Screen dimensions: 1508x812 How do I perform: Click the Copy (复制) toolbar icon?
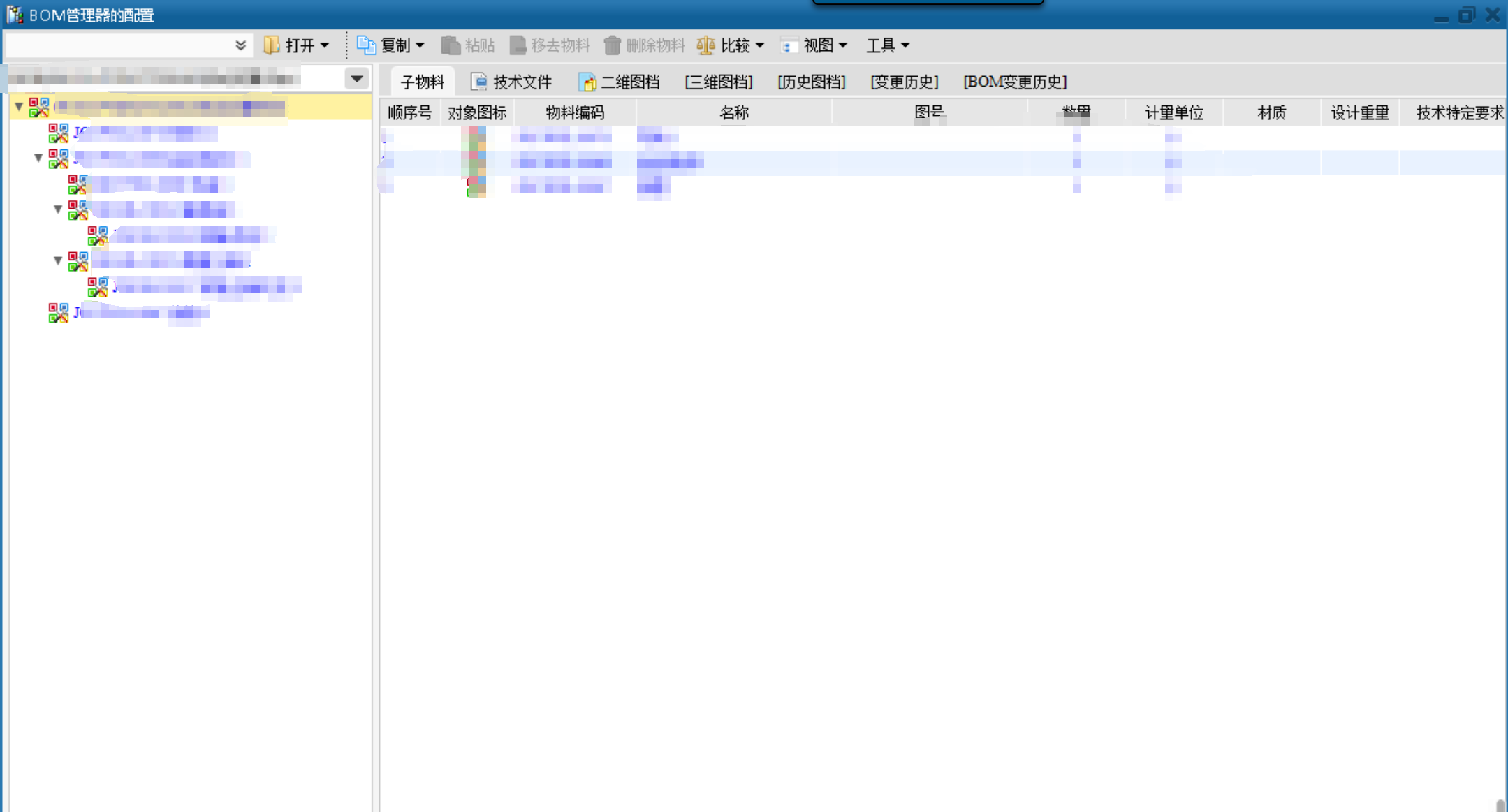366,45
